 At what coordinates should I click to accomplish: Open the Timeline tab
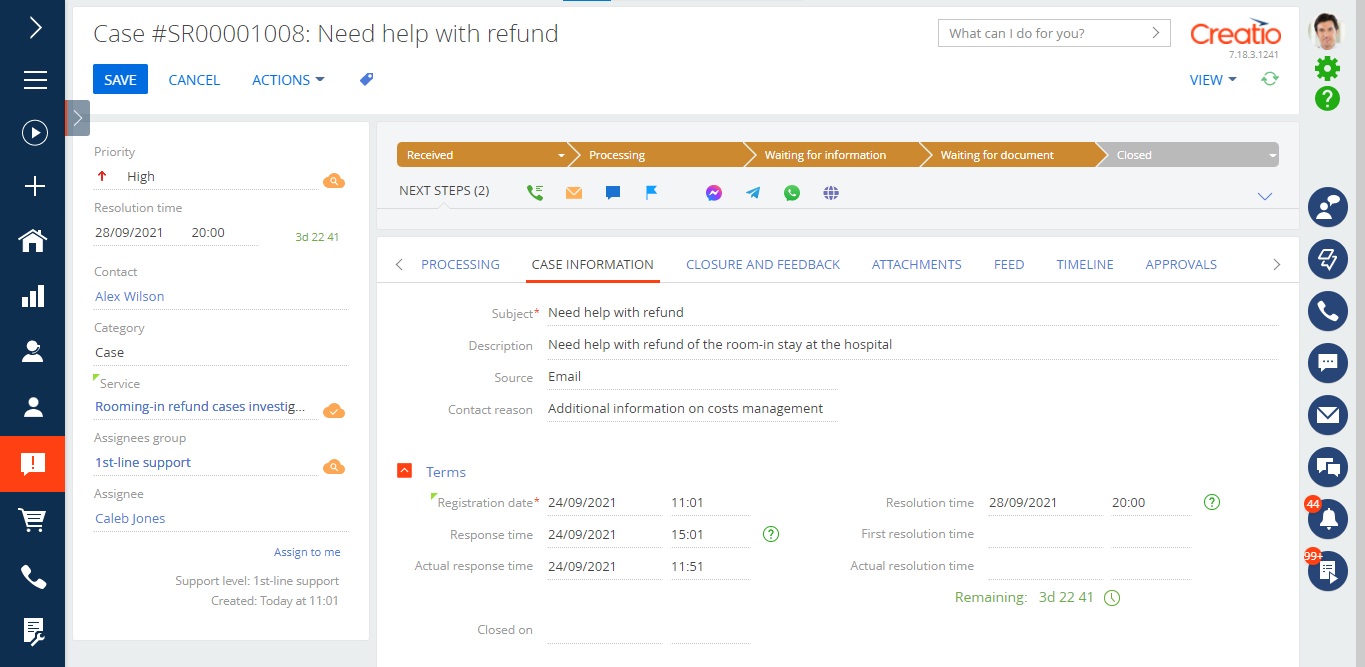click(1084, 264)
